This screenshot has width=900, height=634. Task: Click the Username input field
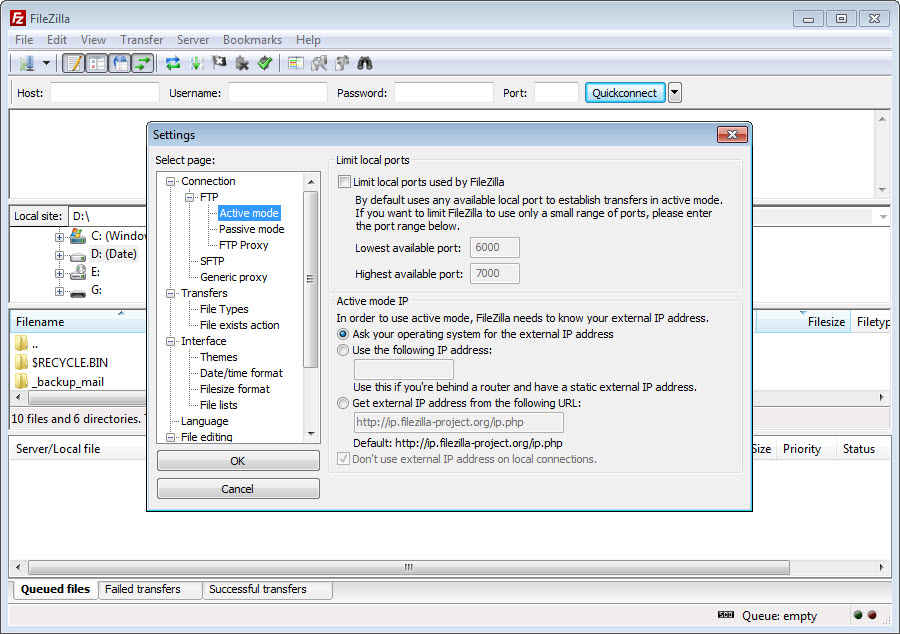[x=278, y=93]
